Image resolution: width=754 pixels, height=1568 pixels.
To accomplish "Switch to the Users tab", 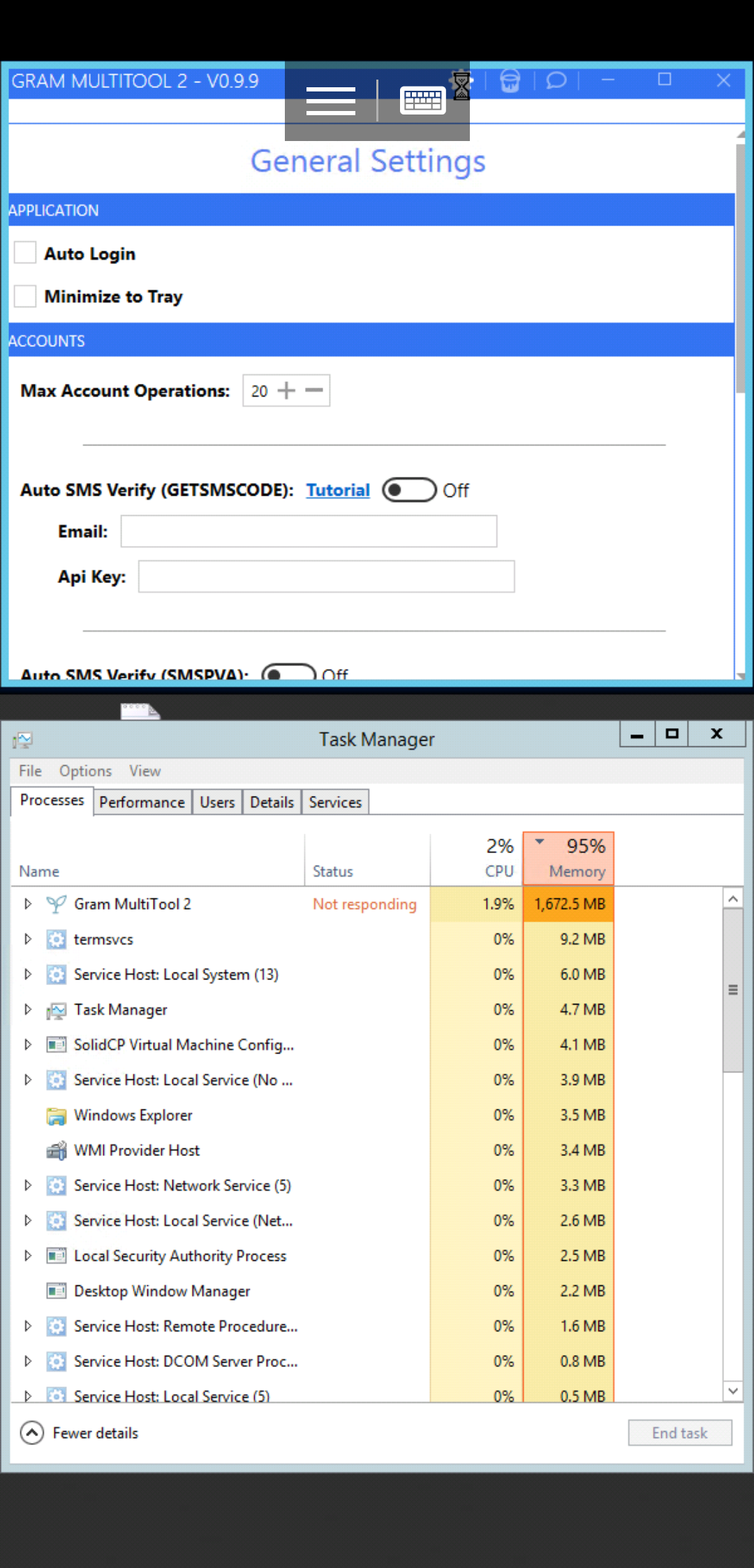I will tap(217, 802).
